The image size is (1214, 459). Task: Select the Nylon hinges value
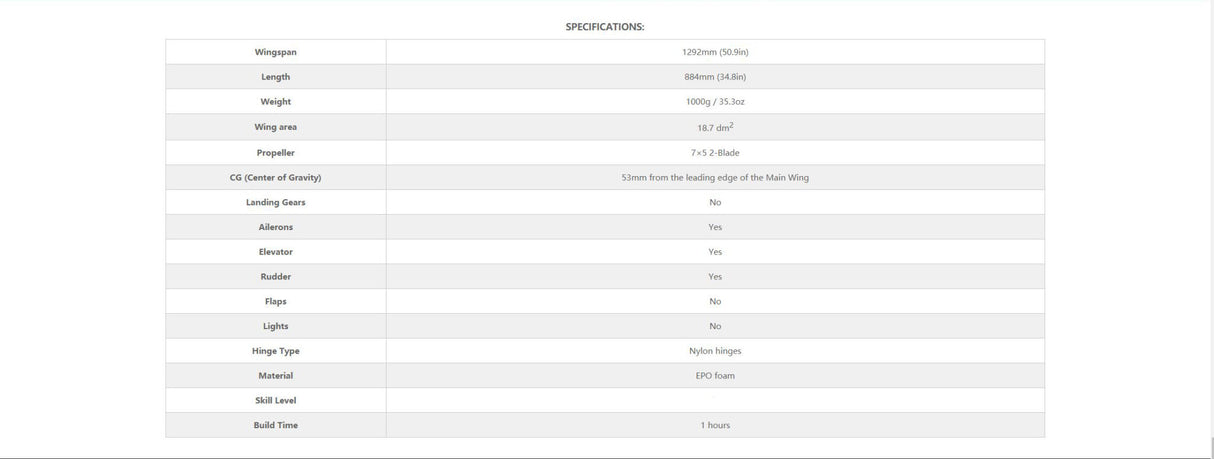pos(715,351)
